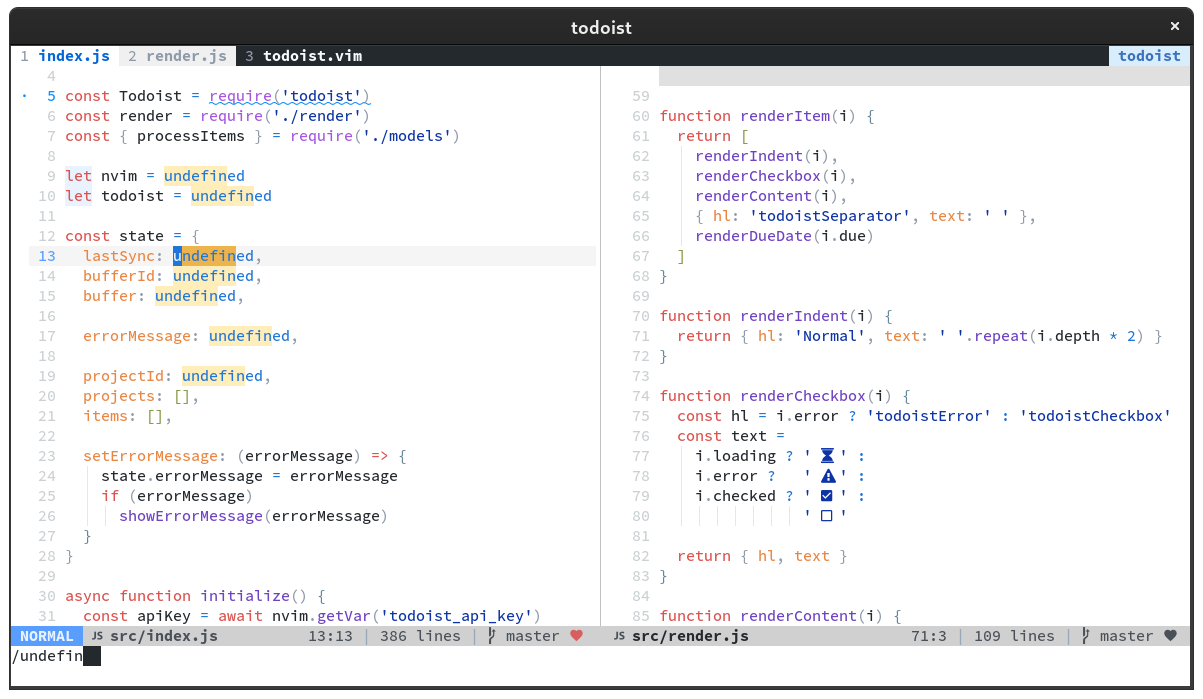This screenshot has height=699, width=1203.
Task: Click the todoist label in tabline
Action: click(x=1149, y=56)
